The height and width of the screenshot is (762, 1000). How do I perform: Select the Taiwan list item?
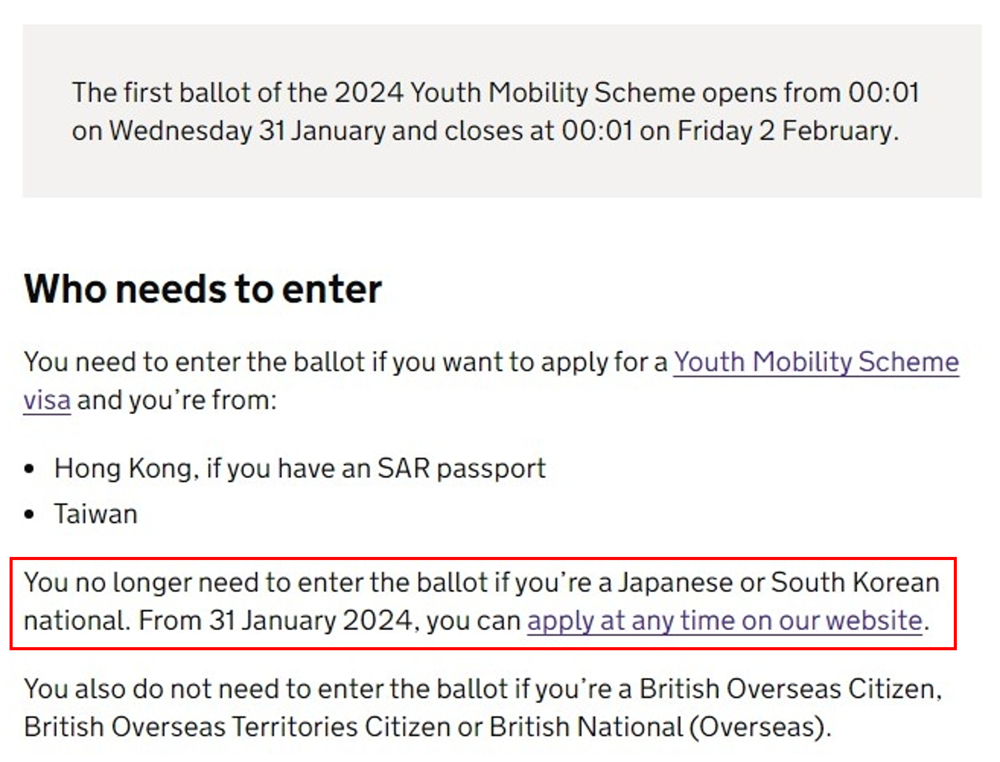tap(96, 515)
